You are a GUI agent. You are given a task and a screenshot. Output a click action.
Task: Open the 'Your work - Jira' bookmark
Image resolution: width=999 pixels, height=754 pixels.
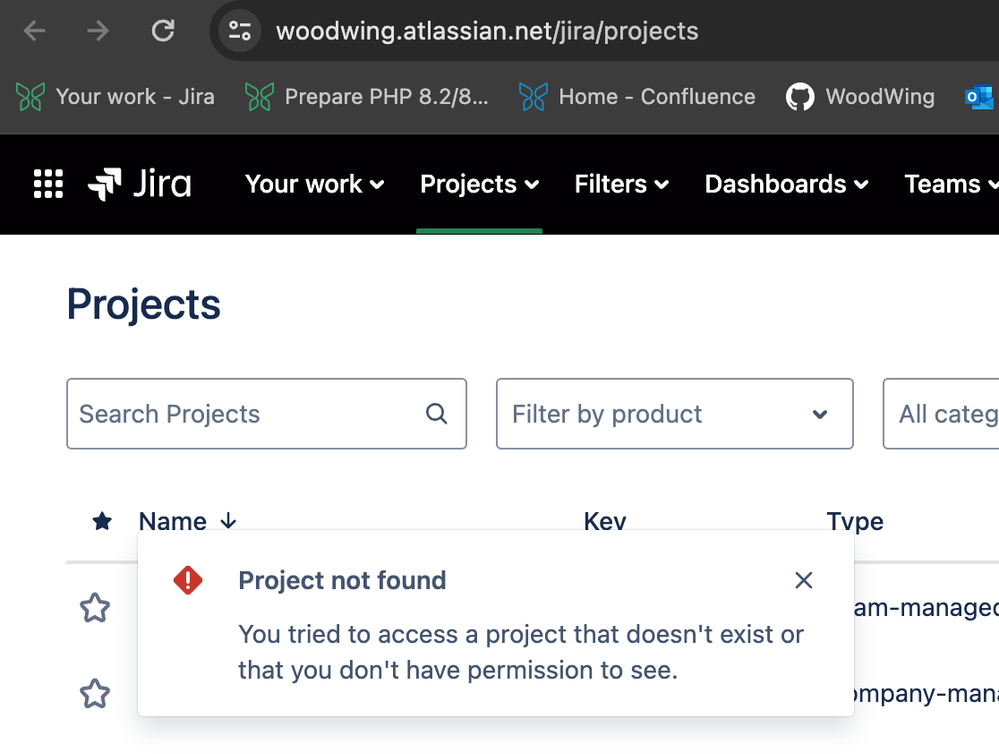tap(115, 97)
